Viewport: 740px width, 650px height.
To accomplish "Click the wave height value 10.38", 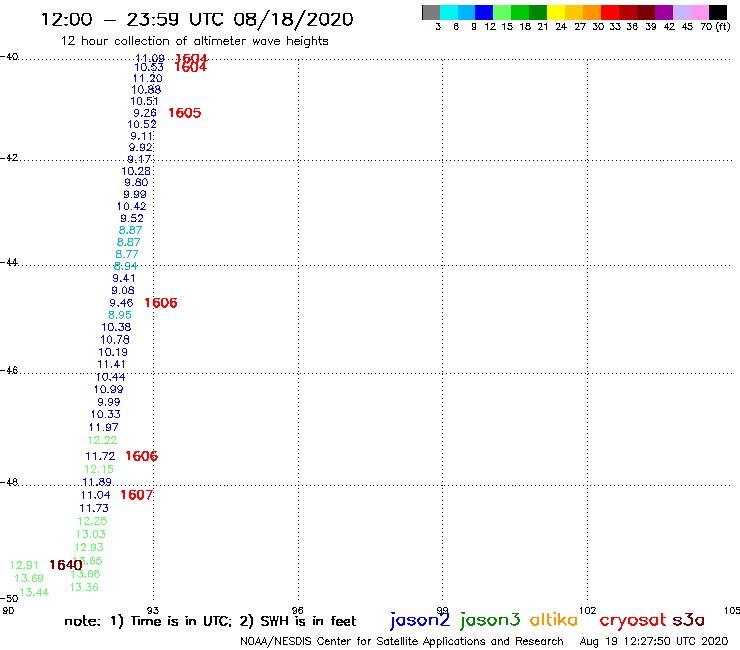I will pyautogui.click(x=116, y=327).
